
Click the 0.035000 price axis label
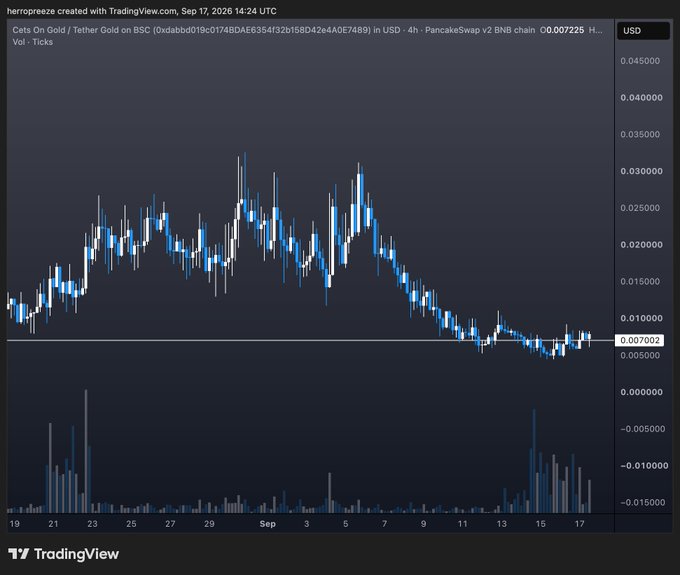pos(640,134)
